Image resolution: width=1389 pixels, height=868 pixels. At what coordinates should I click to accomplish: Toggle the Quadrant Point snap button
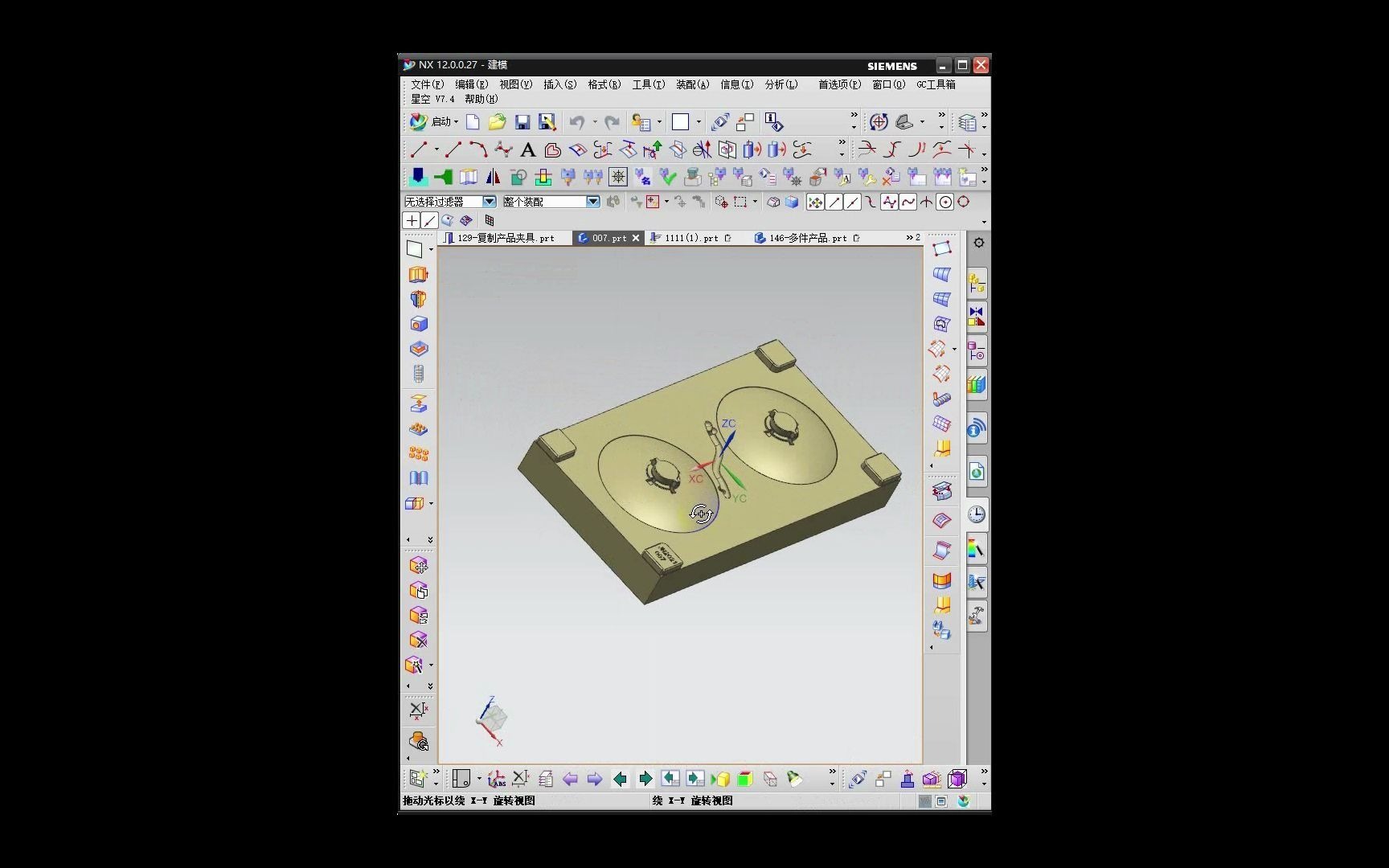tap(963, 203)
